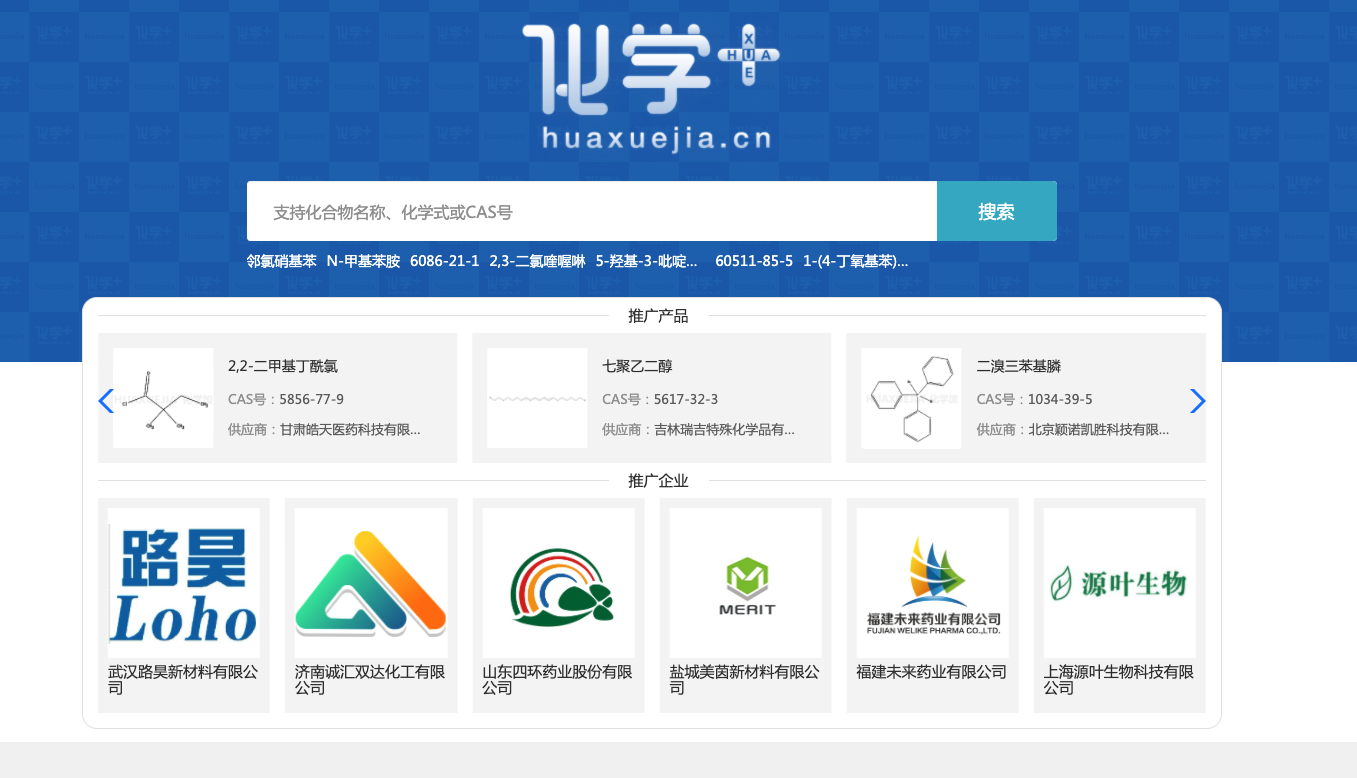Open hot search term 1-(4-丁氧基苯)…
This screenshot has width=1357, height=778.
855,261
